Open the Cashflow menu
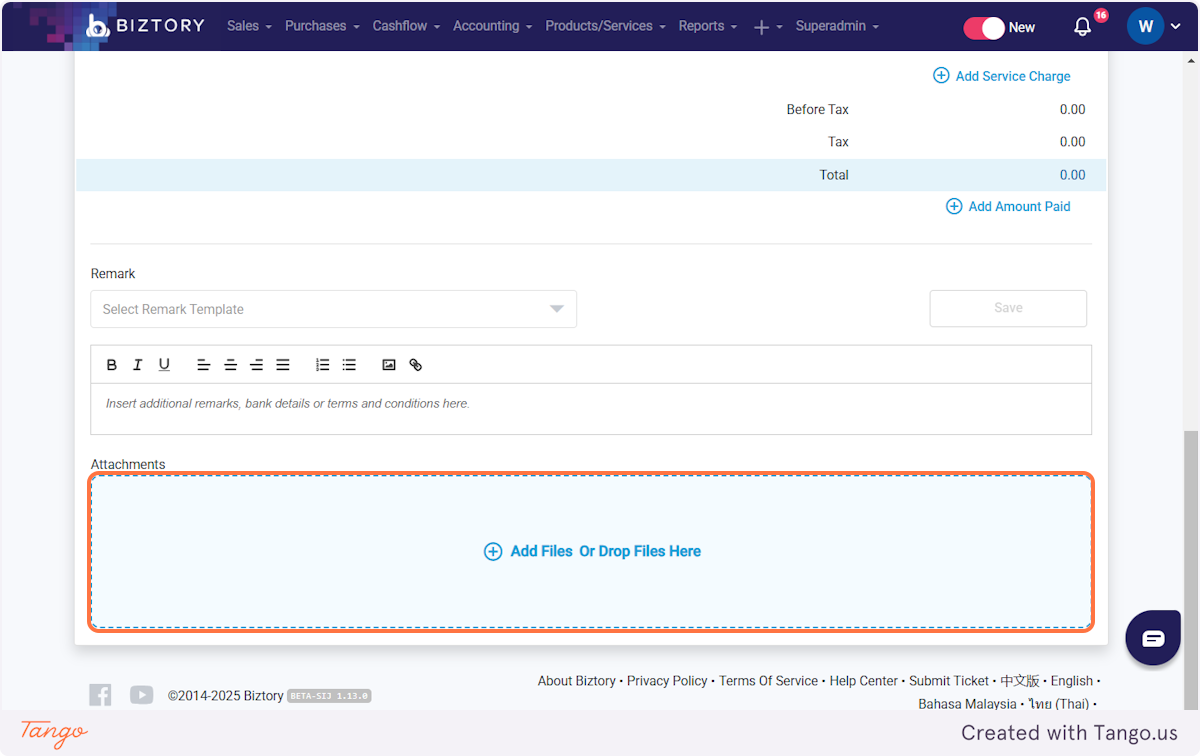Screen dimensions: 1200x756 pyautogui.click(x=406, y=26)
